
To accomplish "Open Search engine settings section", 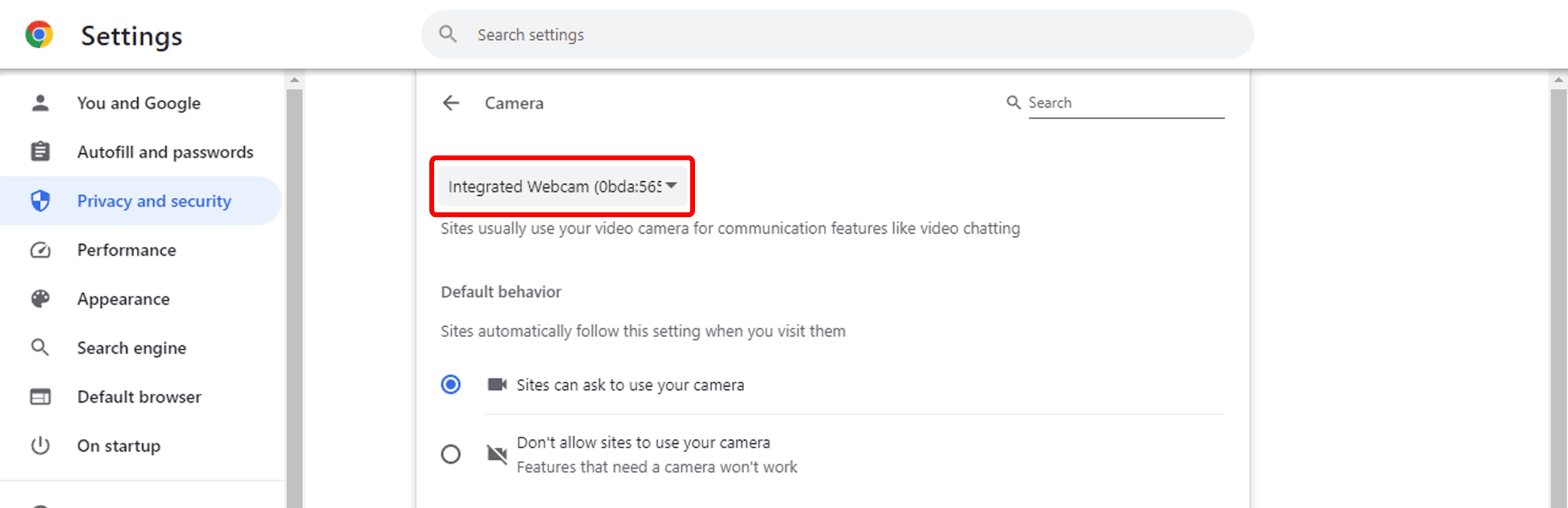I will tap(132, 348).
